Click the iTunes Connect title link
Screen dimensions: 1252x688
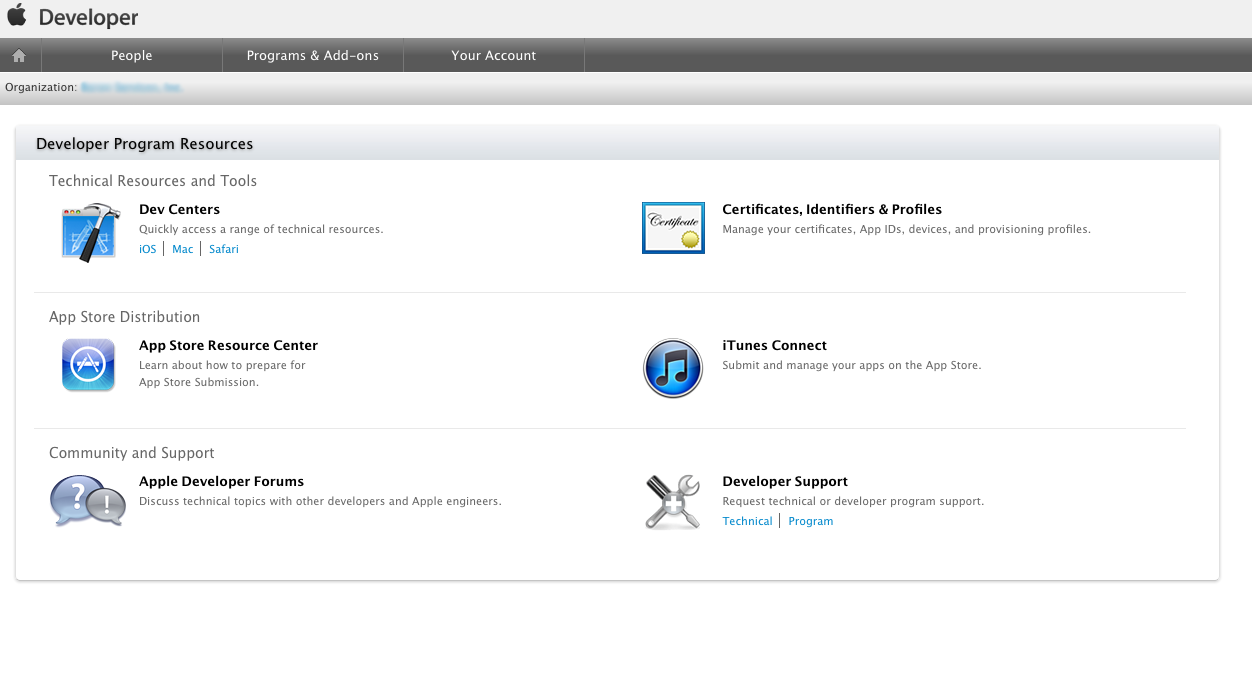(x=774, y=345)
